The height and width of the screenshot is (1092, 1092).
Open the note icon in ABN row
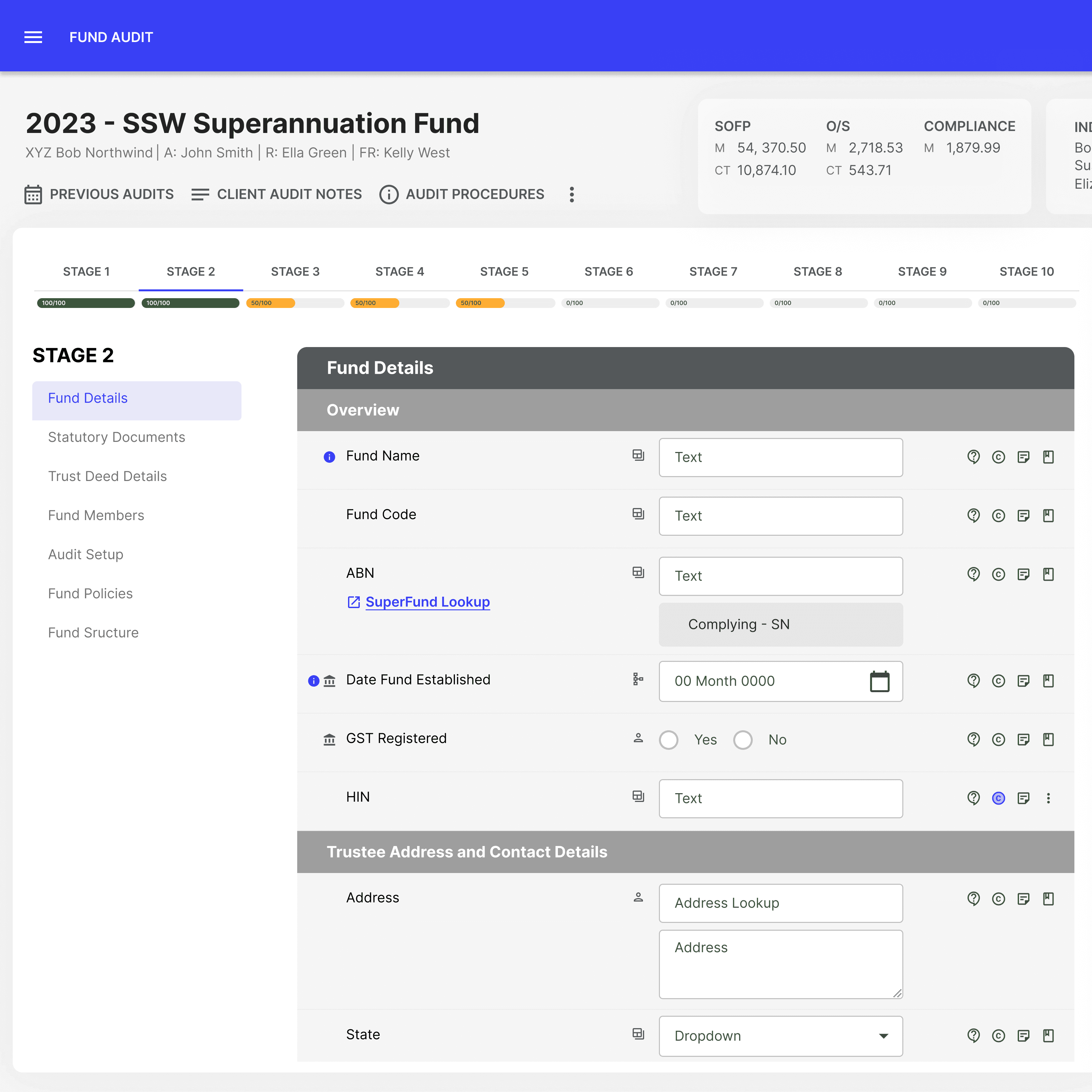click(1024, 574)
